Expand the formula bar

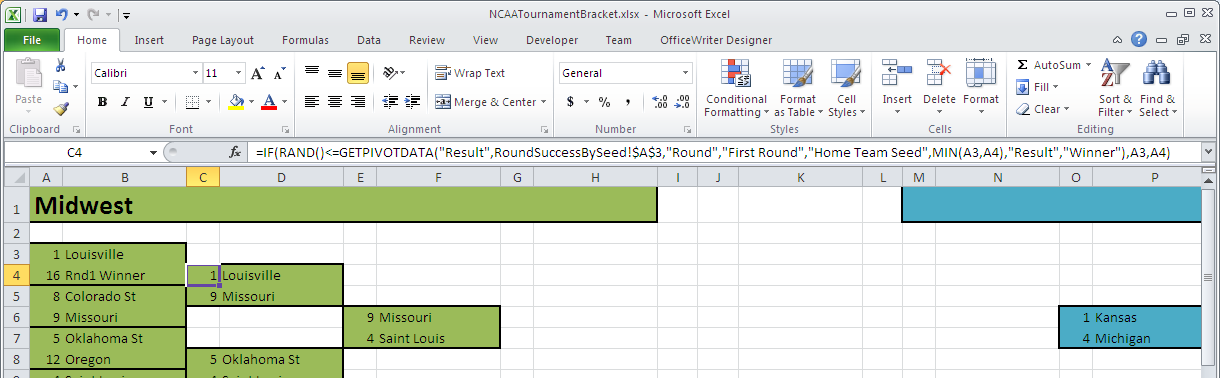[x=1208, y=152]
